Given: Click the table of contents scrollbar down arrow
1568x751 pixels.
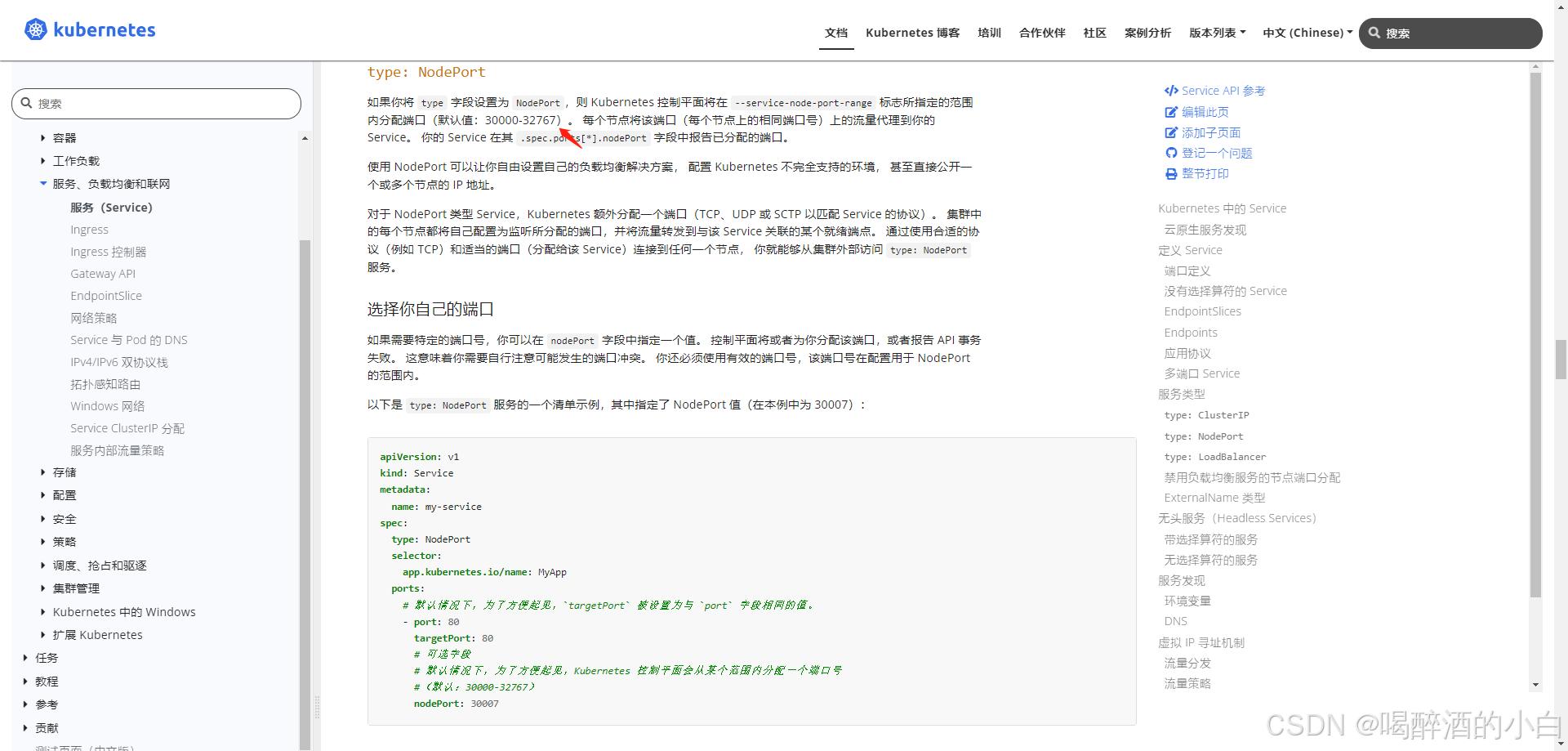Looking at the screenshot, I should click(x=1535, y=685).
